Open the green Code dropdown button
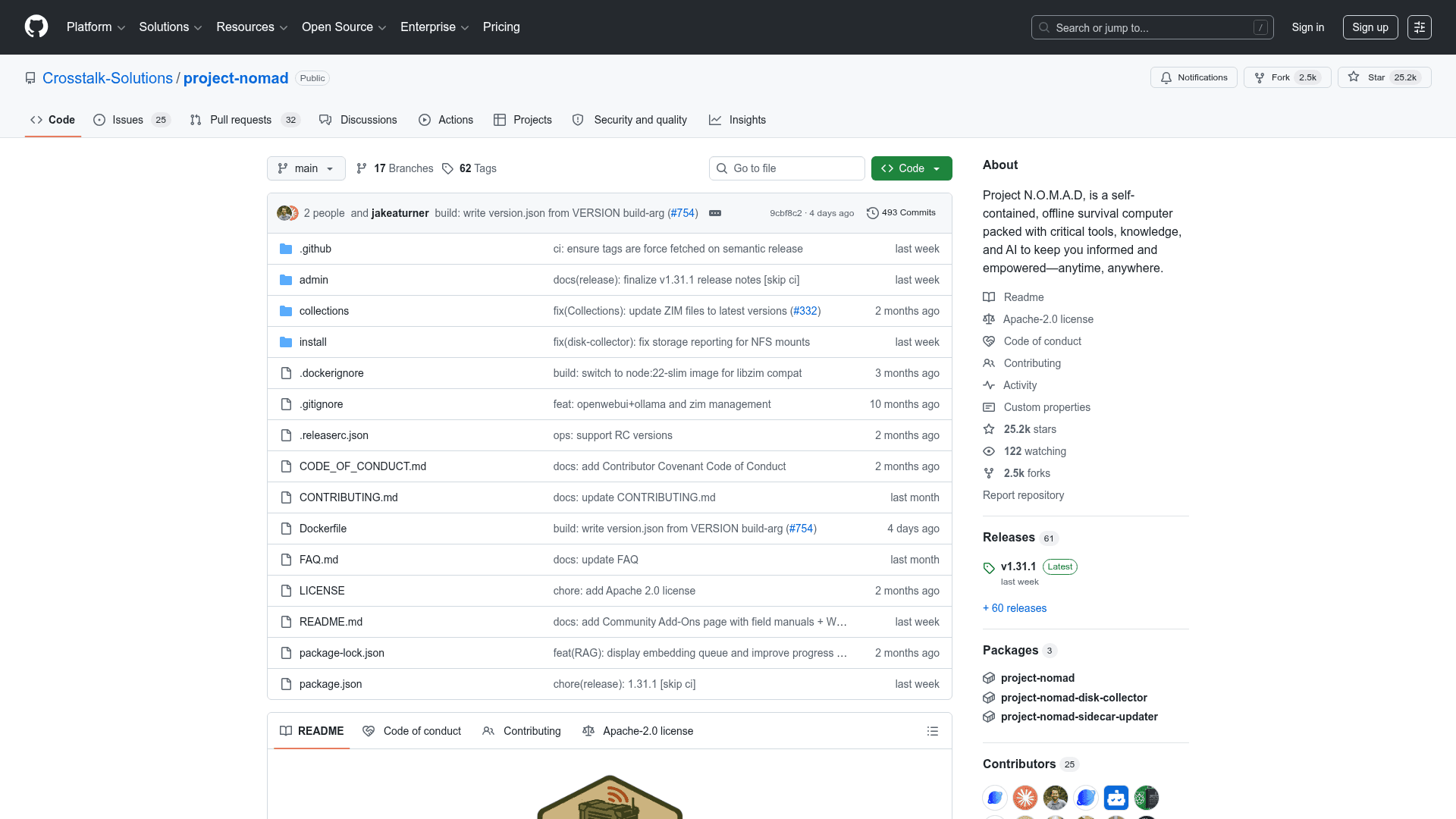The width and height of the screenshot is (1456, 819). point(911,168)
